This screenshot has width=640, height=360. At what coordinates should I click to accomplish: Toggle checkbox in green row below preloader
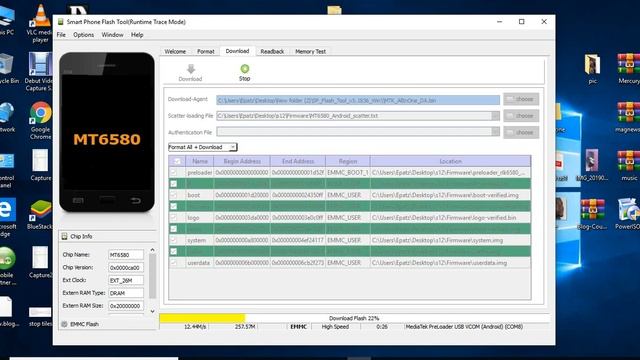point(174,184)
